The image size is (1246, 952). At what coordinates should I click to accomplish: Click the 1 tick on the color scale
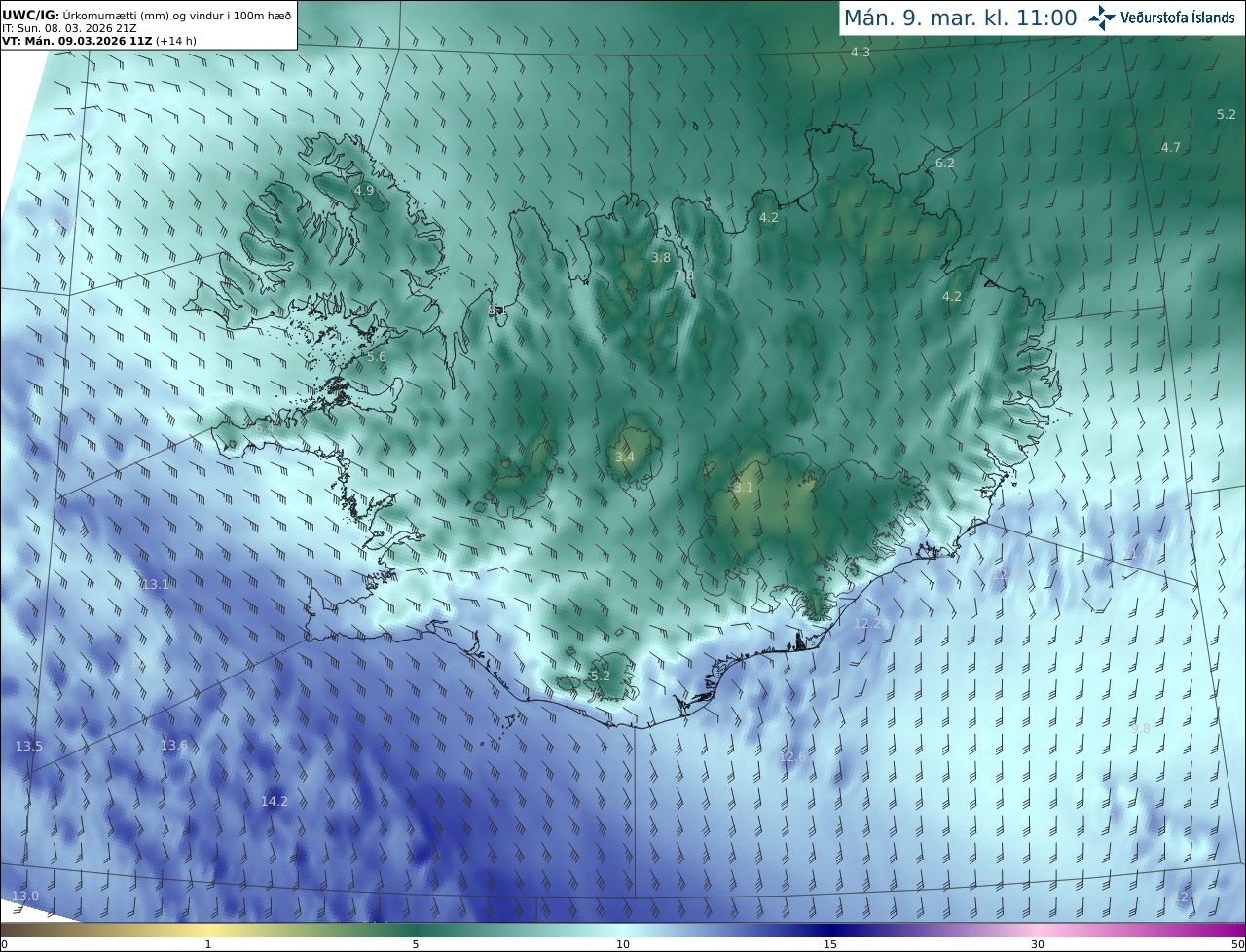tap(208, 944)
